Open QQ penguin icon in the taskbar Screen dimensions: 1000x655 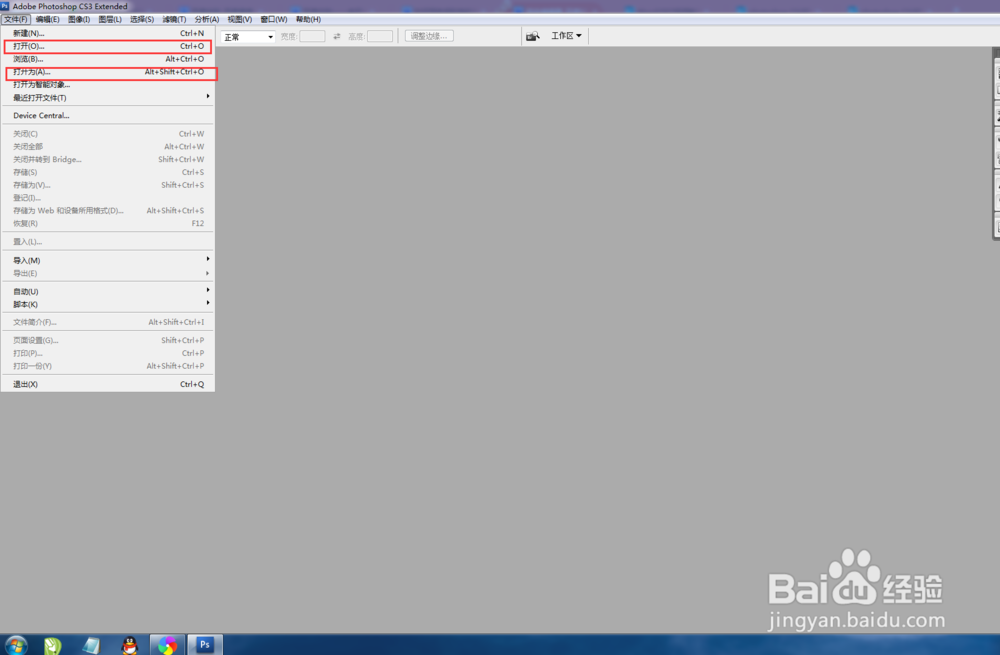[x=129, y=645]
